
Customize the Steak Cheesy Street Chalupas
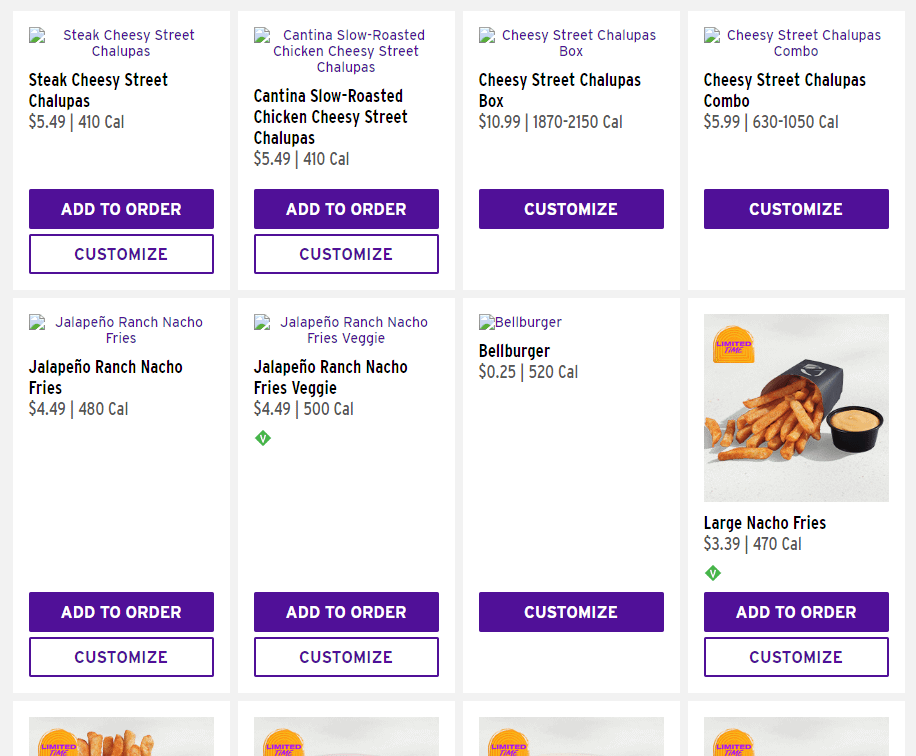click(x=121, y=254)
